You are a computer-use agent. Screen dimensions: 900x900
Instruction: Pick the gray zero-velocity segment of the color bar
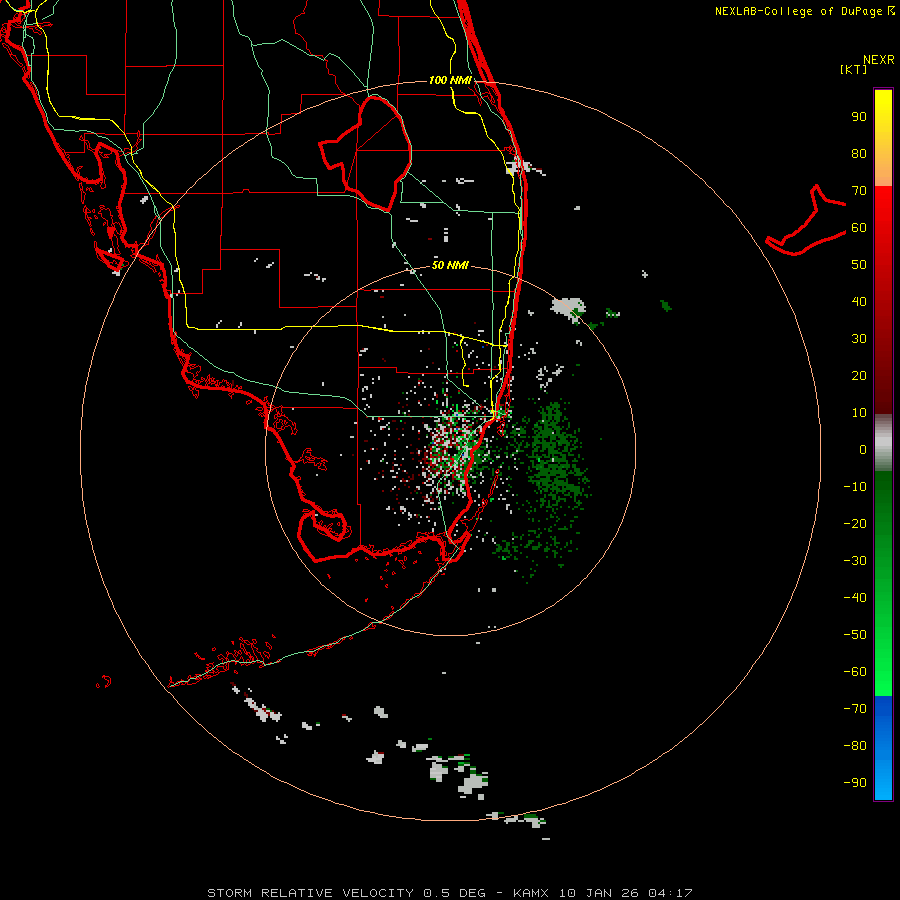tap(883, 443)
